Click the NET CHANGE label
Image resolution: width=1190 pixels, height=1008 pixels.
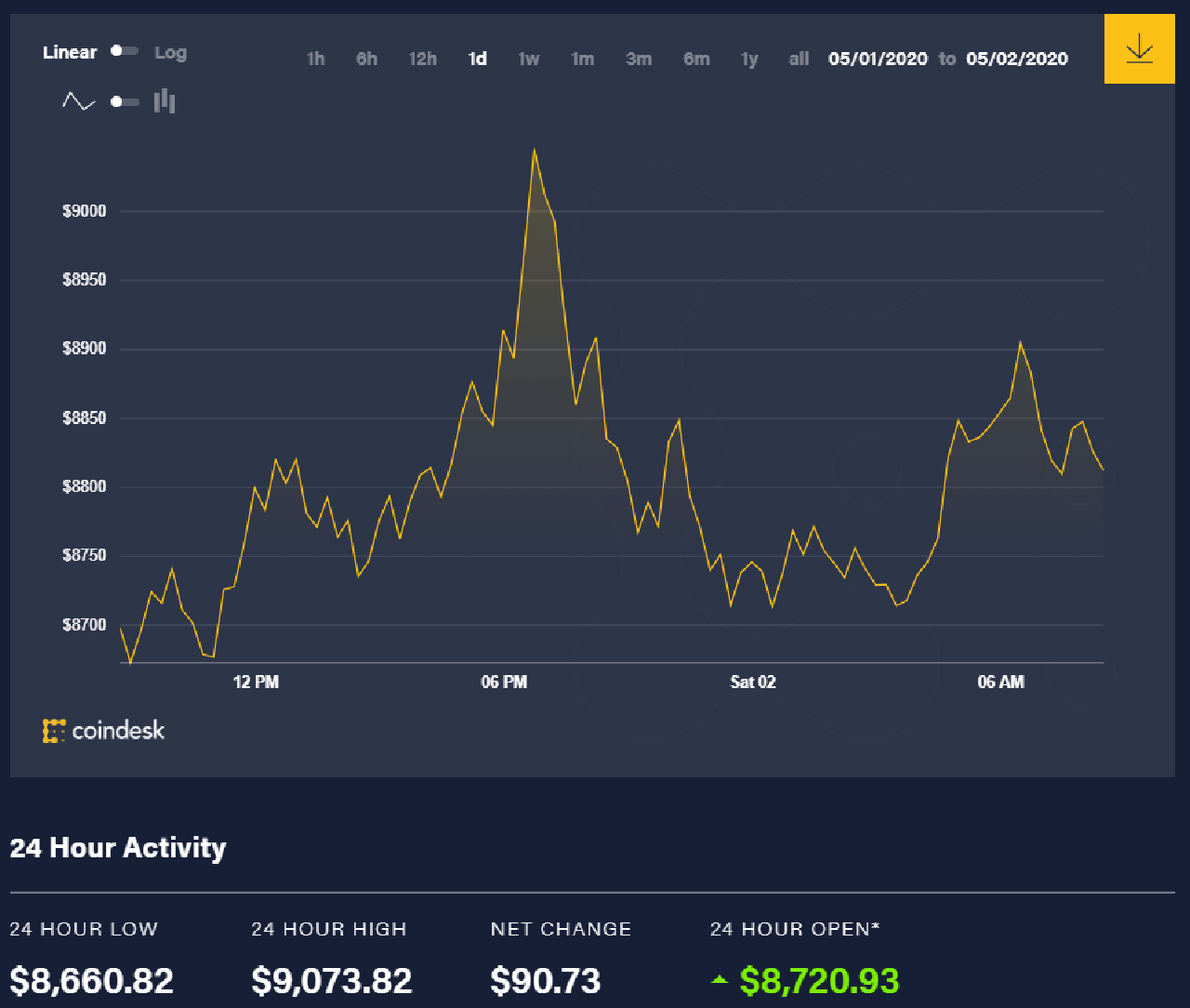click(562, 929)
